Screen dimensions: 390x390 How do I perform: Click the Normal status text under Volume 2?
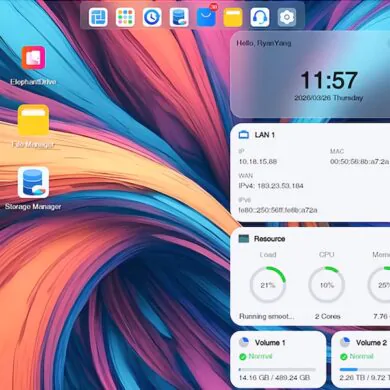click(x=361, y=356)
